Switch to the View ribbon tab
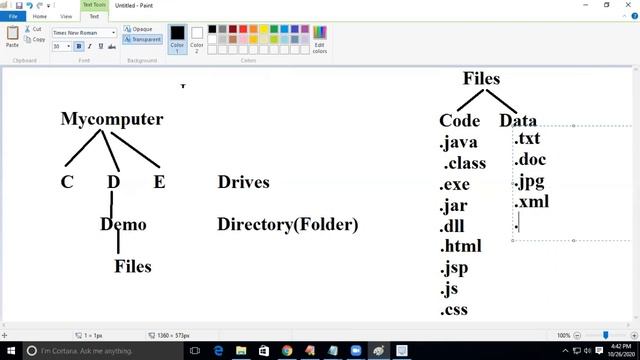The image size is (640, 360). 66,16
